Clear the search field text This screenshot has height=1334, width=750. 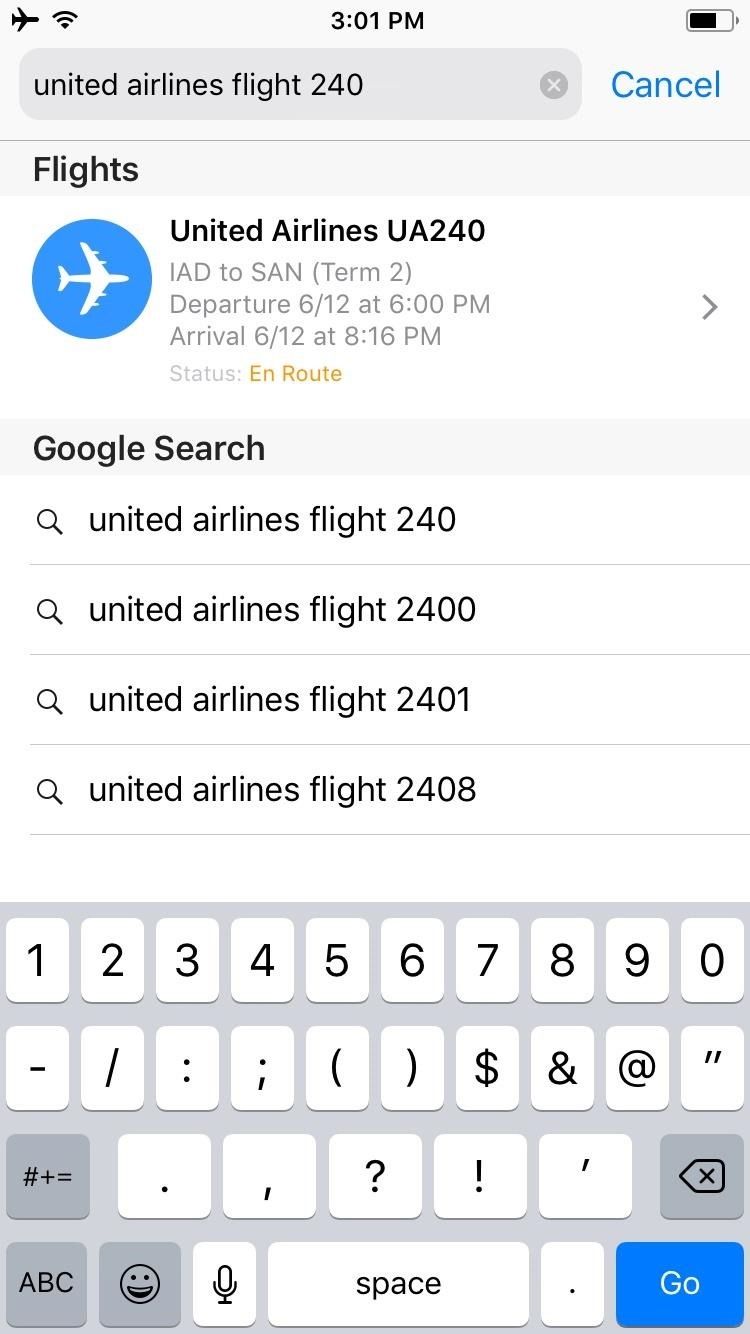pyautogui.click(x=553, y=85)
